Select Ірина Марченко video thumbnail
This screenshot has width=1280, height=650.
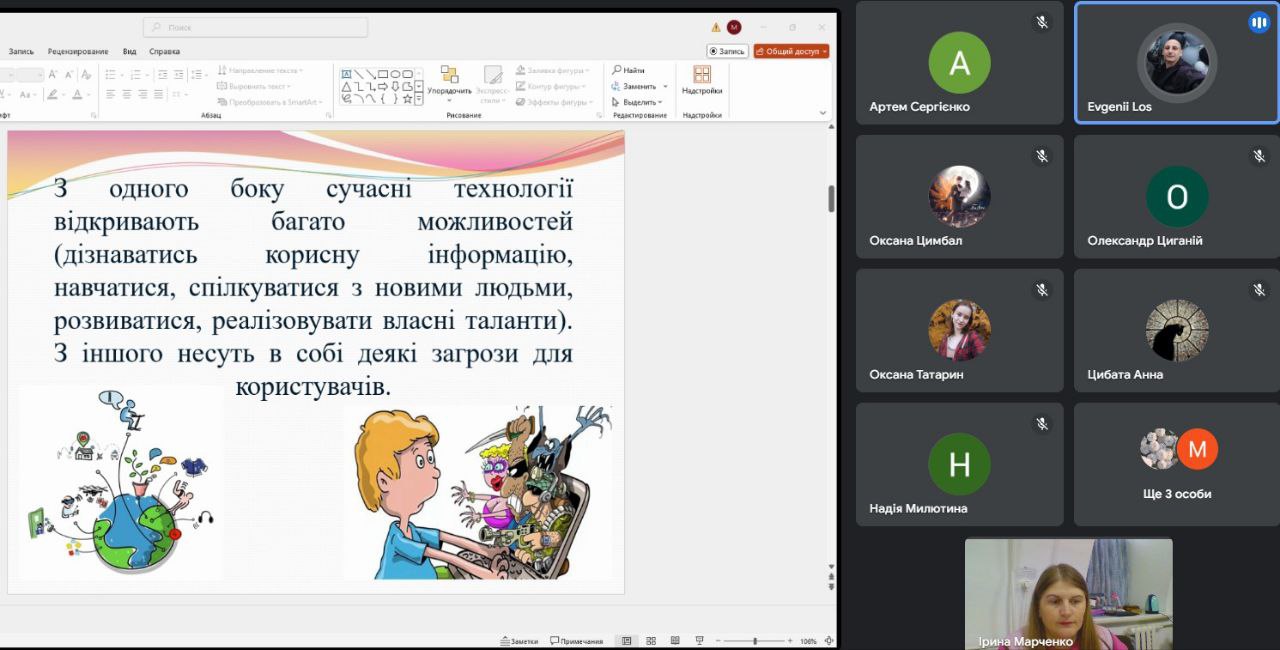pos(1068,594)
